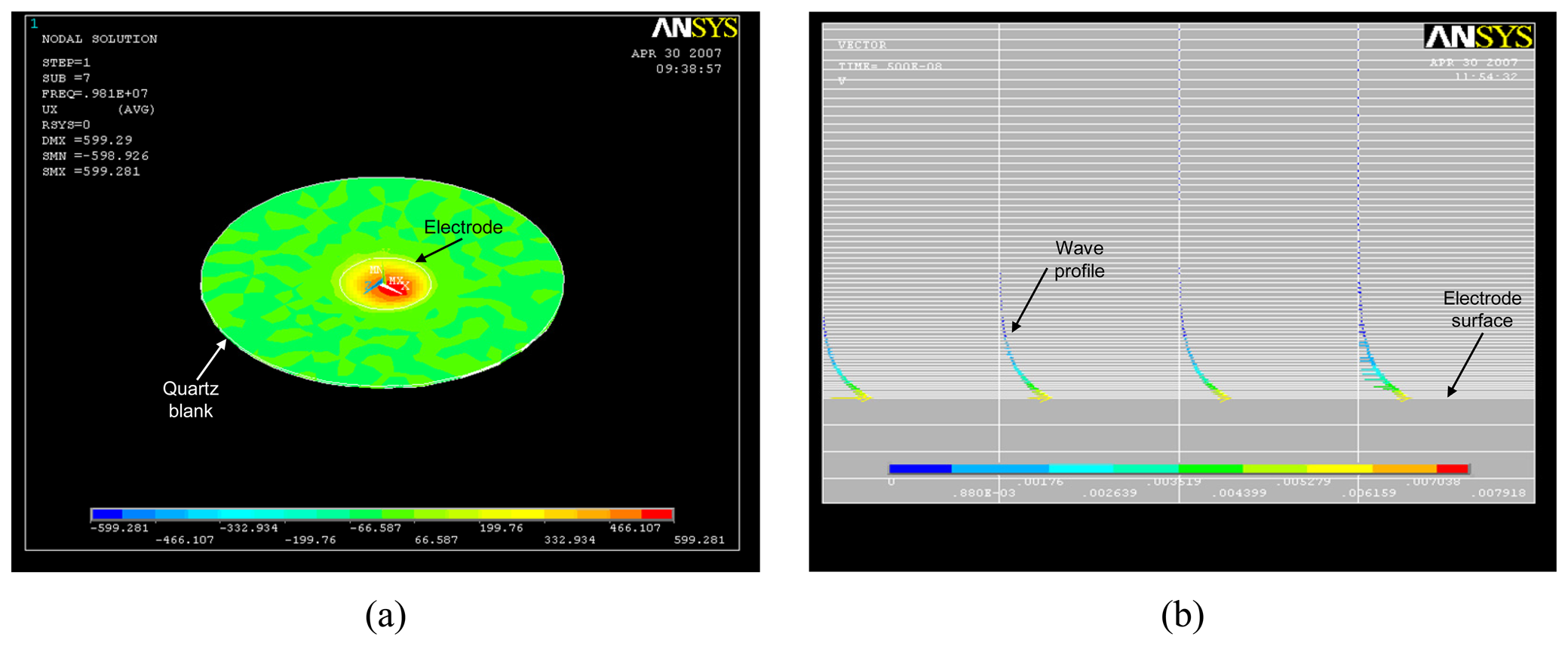
Task: Click the DMX =599.29 value
Action: tap(87, 140)
